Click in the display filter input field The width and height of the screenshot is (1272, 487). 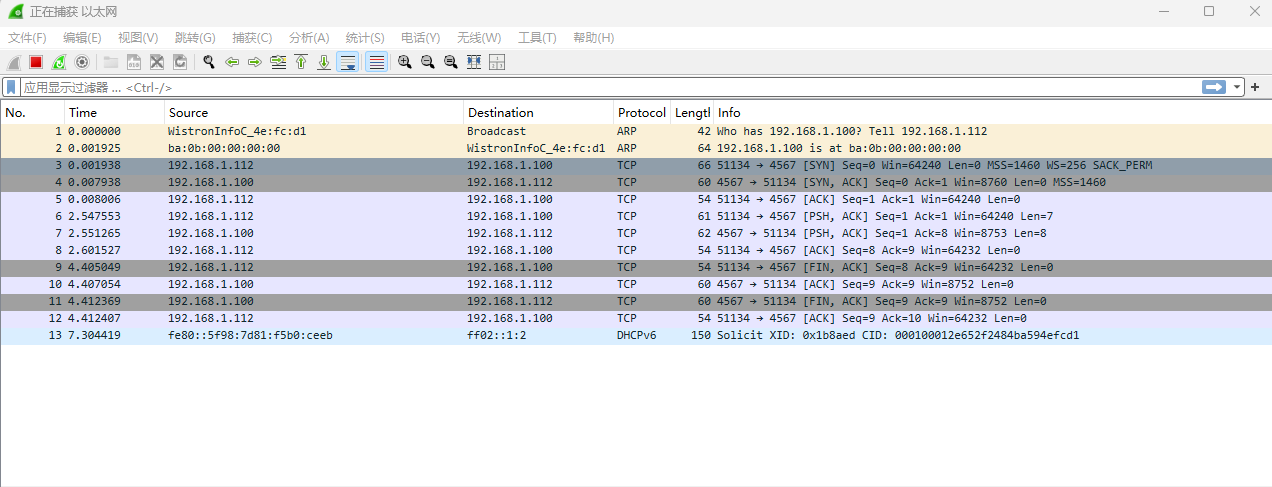(600, 87)
